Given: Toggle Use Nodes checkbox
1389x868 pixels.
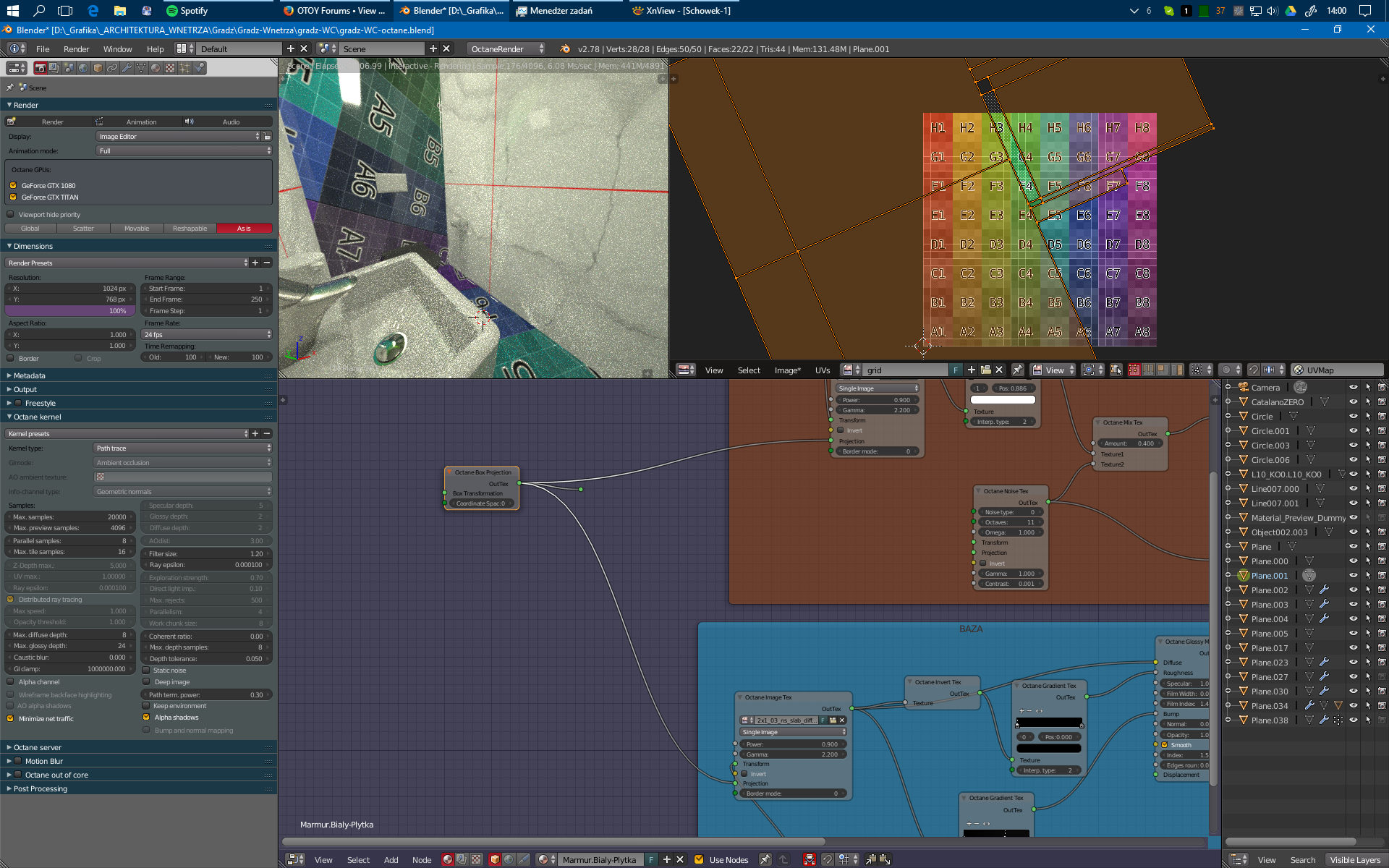Looking at the screenshot, I should [x=699, y=860].
